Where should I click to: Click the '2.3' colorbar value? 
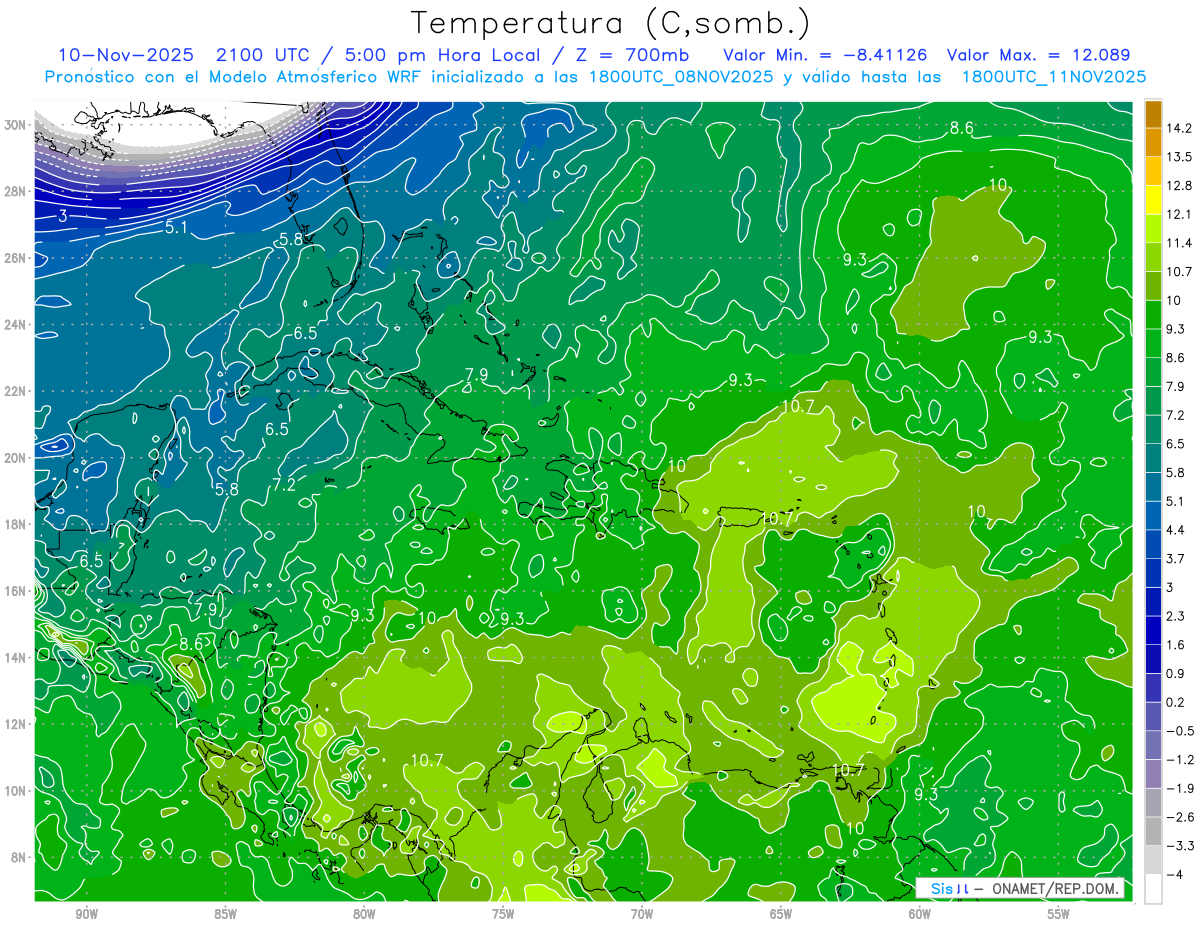point(1176,616)
